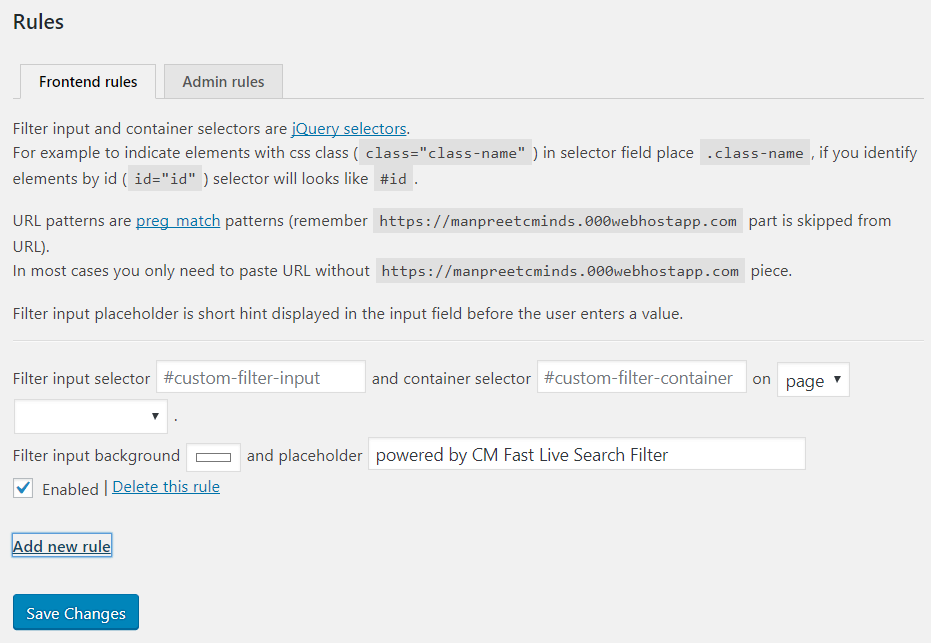Click the first 000webhostapp URL code snippet
Screen dimensions: 931x643
[x=558, y=221]
